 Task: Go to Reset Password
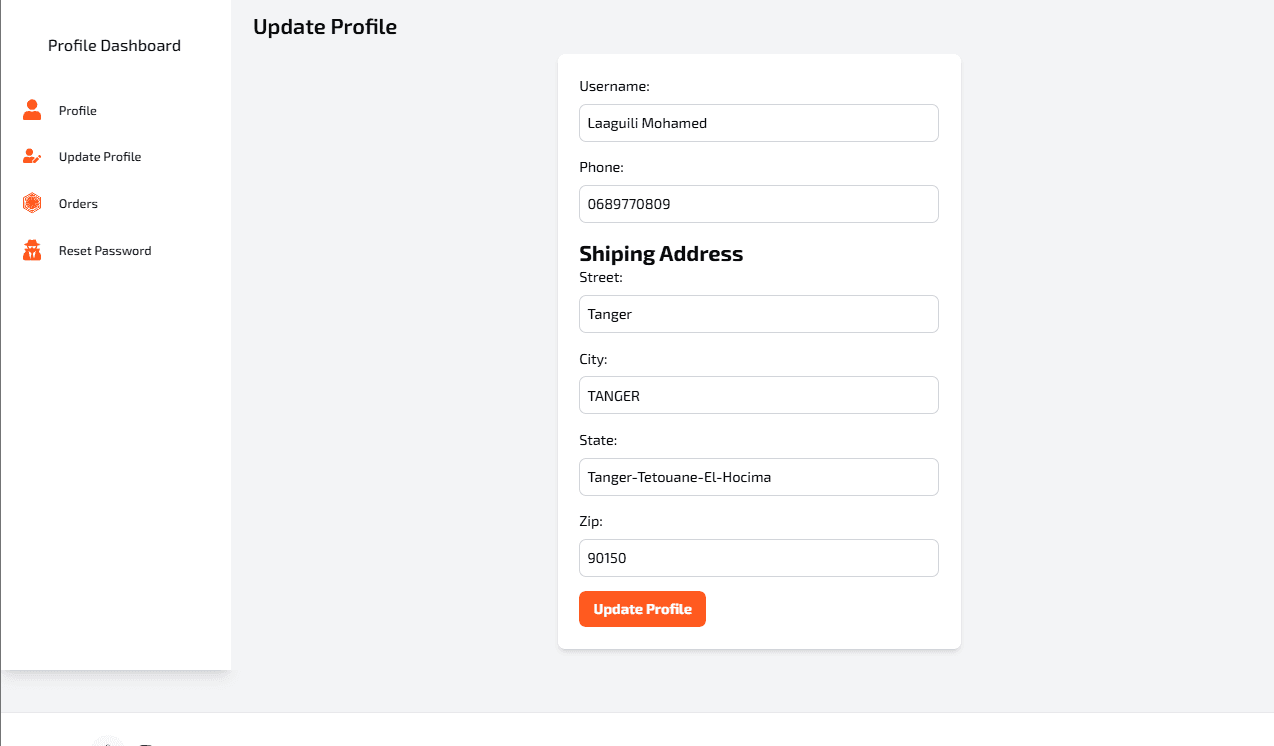[x=106, y=250]
